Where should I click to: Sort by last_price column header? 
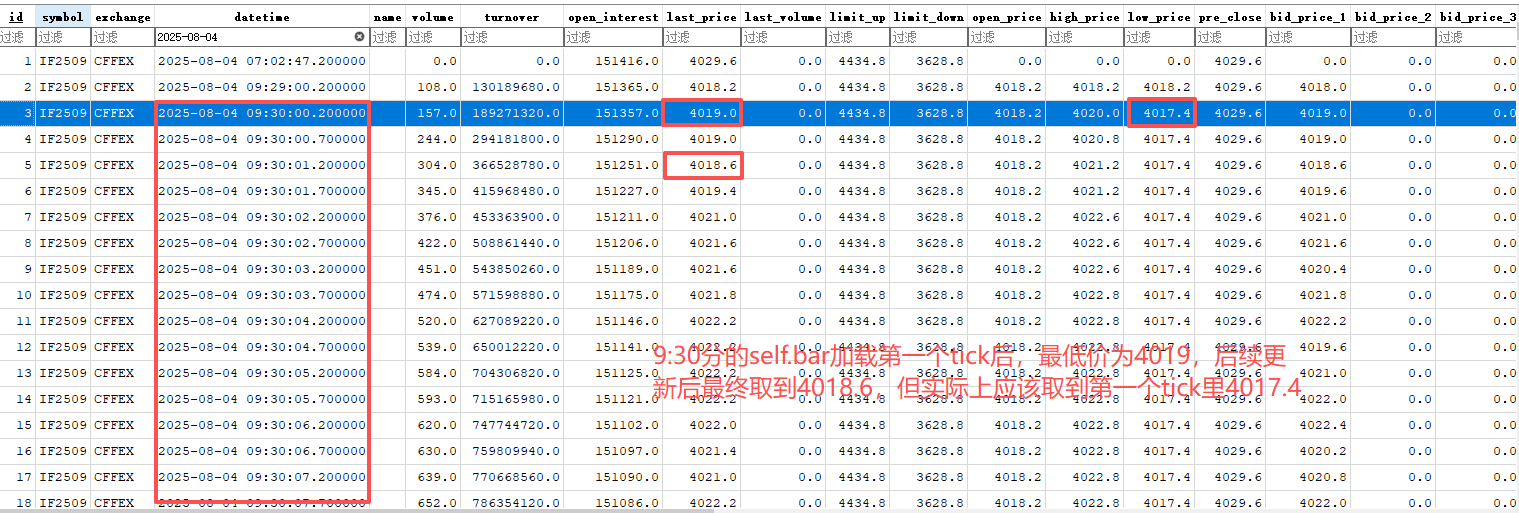pos(701,17)
